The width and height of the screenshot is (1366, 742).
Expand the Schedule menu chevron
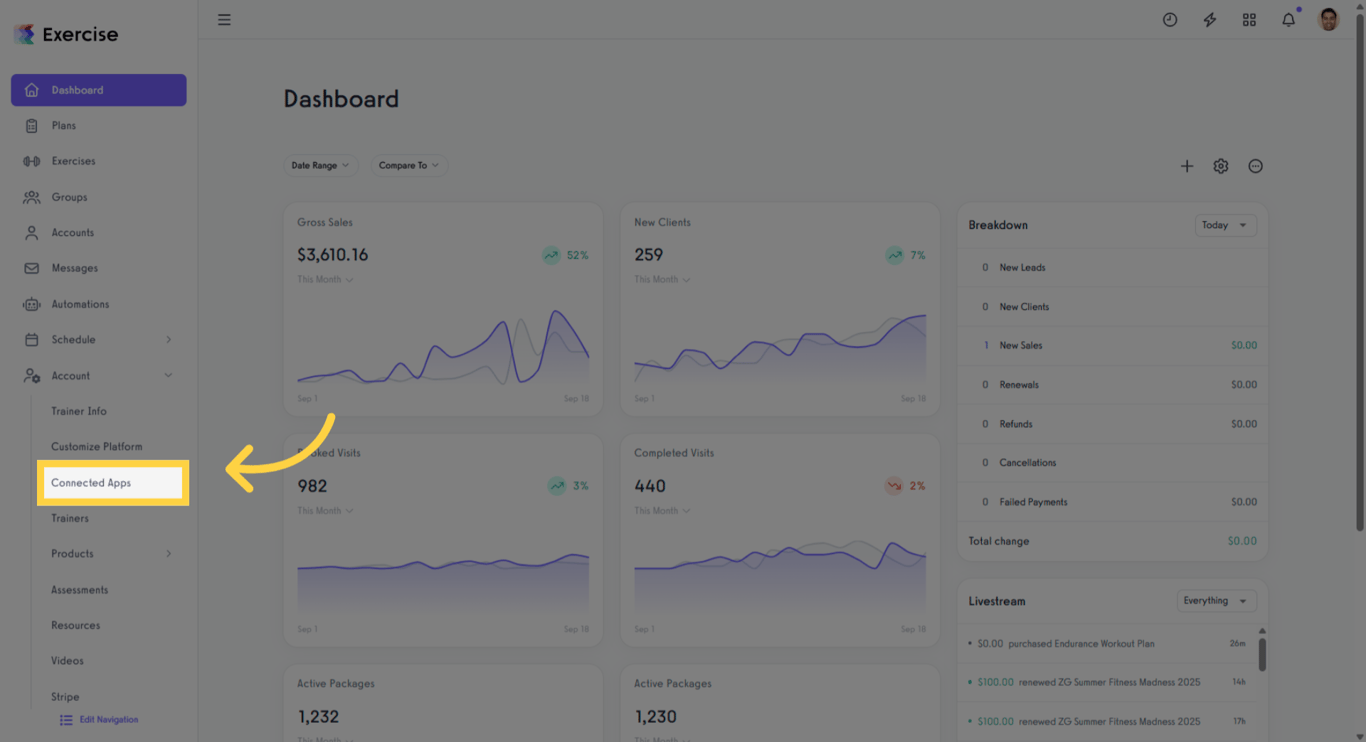(x=168, y=340)
